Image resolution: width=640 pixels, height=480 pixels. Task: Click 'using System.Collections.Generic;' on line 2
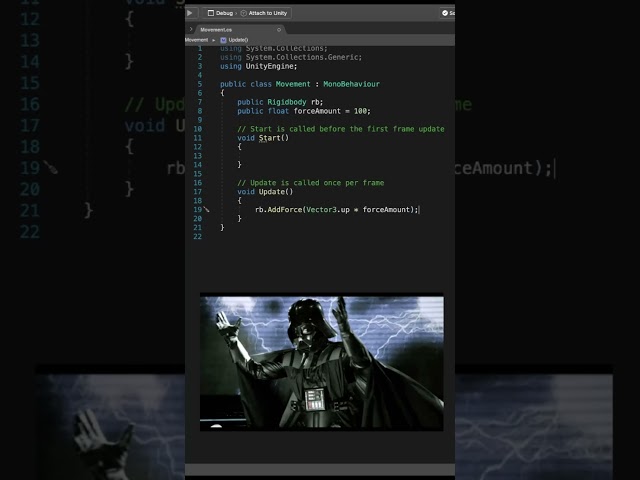coord(291,57)
